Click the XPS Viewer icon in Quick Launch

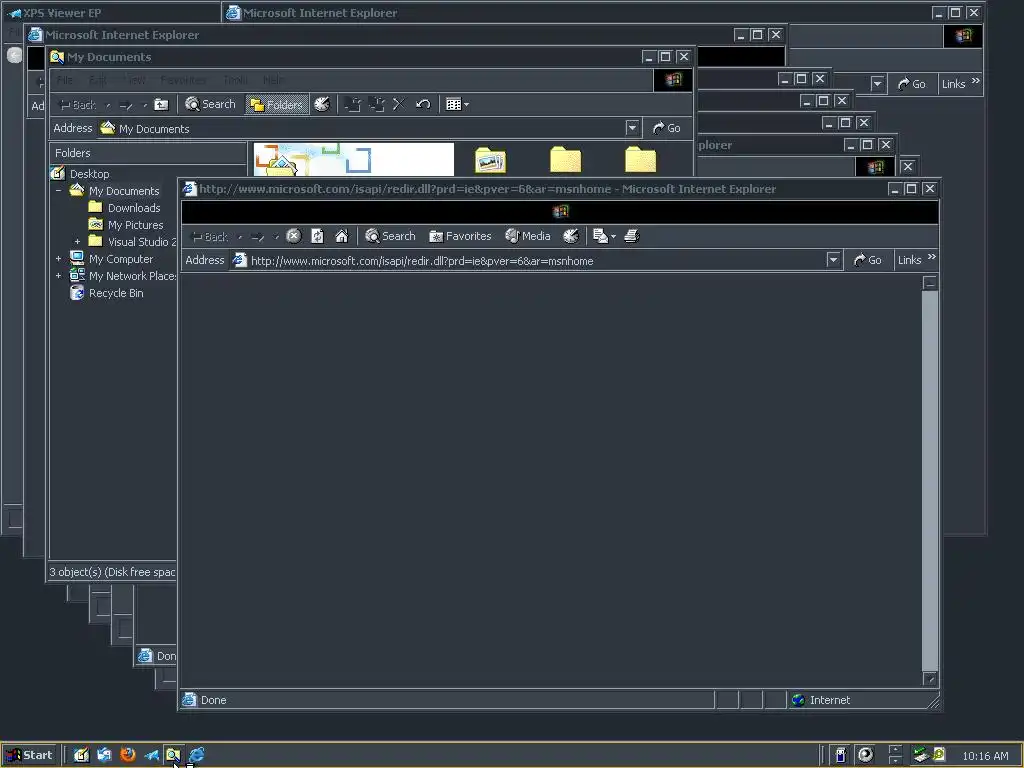click(151, 755)
